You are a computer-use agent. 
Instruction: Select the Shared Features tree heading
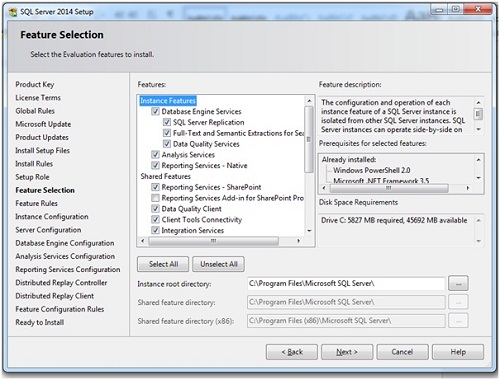click(166, 176)
